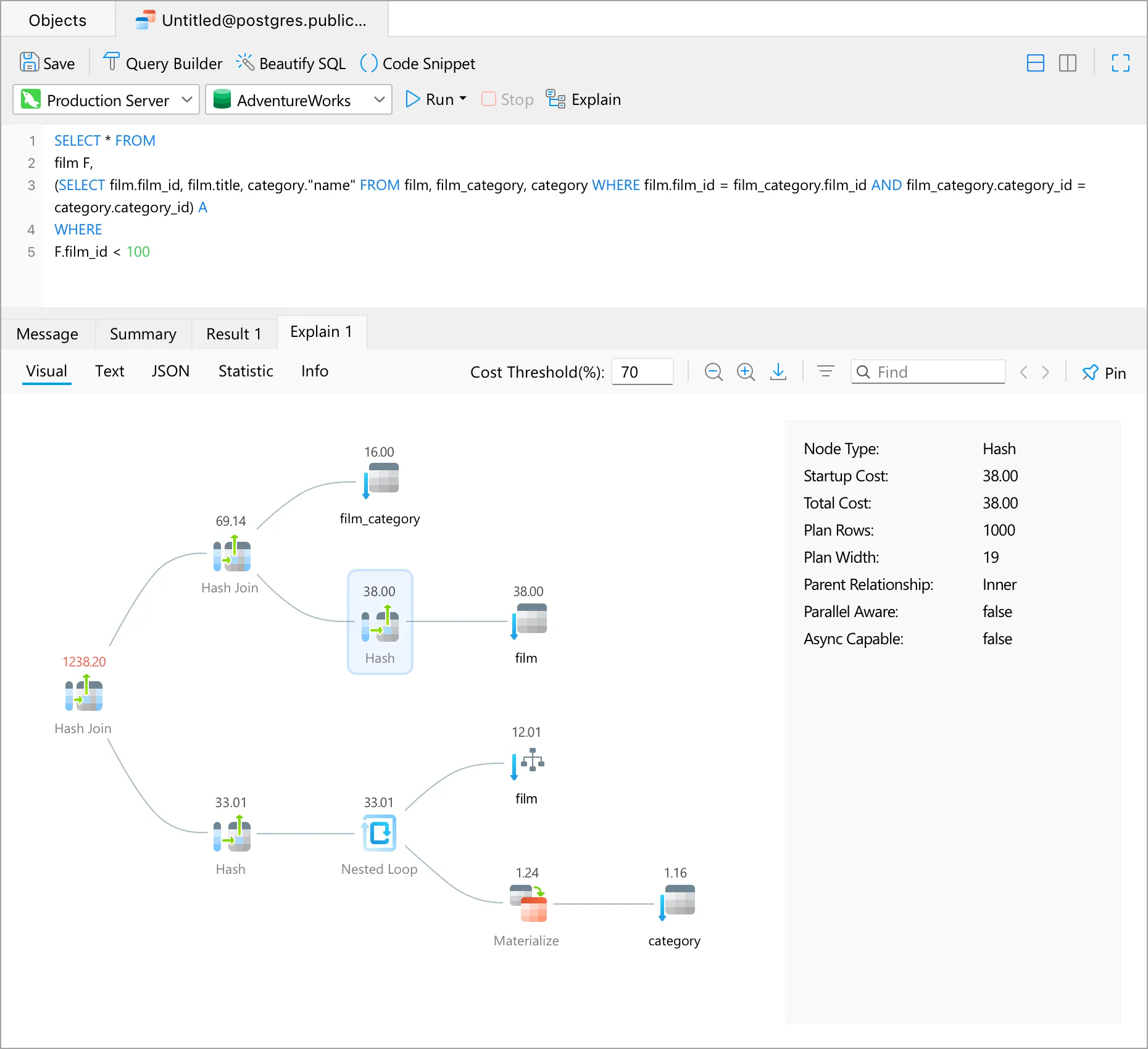Download the explain plan icon
This screenshot has height=1049, width=1148.
[778, 372]
